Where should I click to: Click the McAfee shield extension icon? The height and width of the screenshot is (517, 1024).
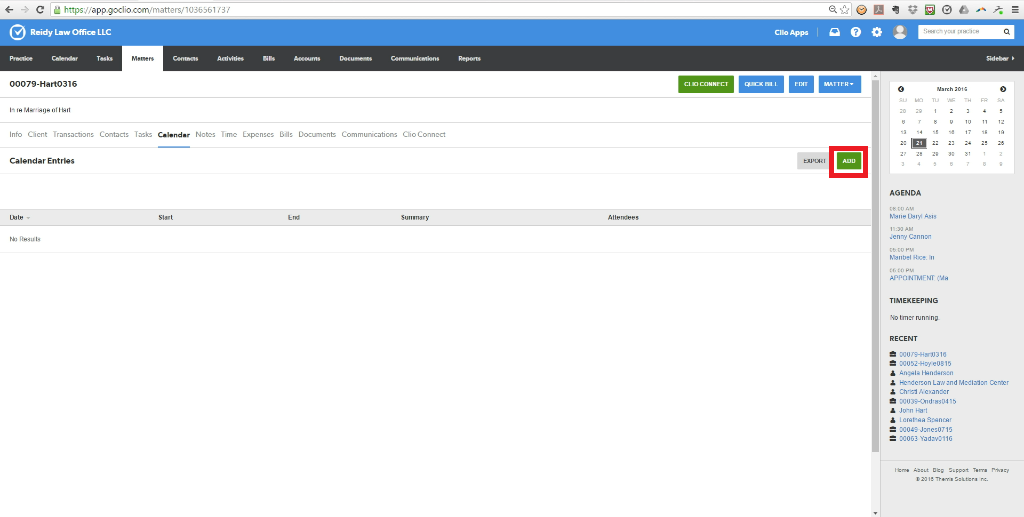[930, 10]
